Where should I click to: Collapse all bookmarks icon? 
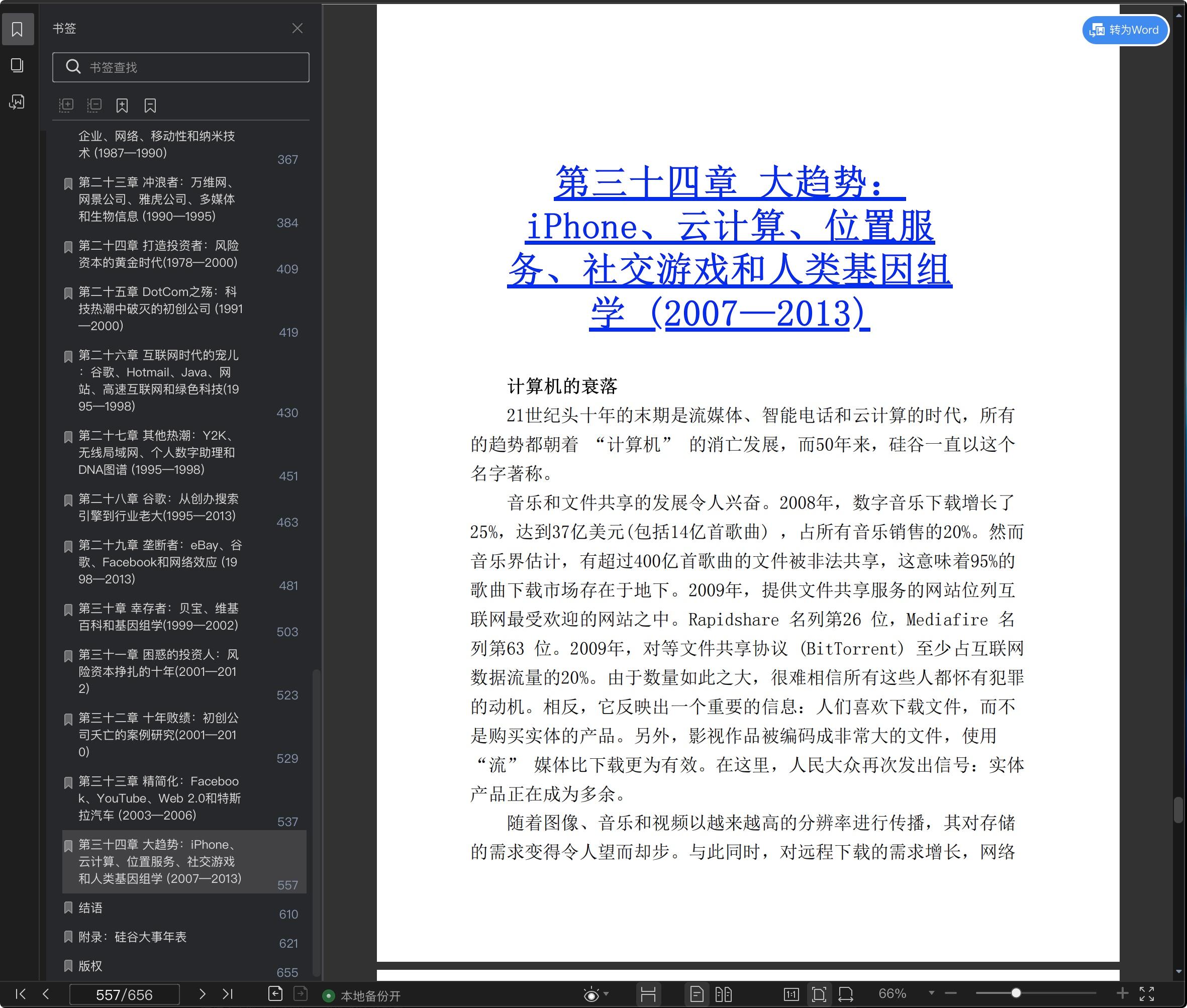(x=94, y=105)
